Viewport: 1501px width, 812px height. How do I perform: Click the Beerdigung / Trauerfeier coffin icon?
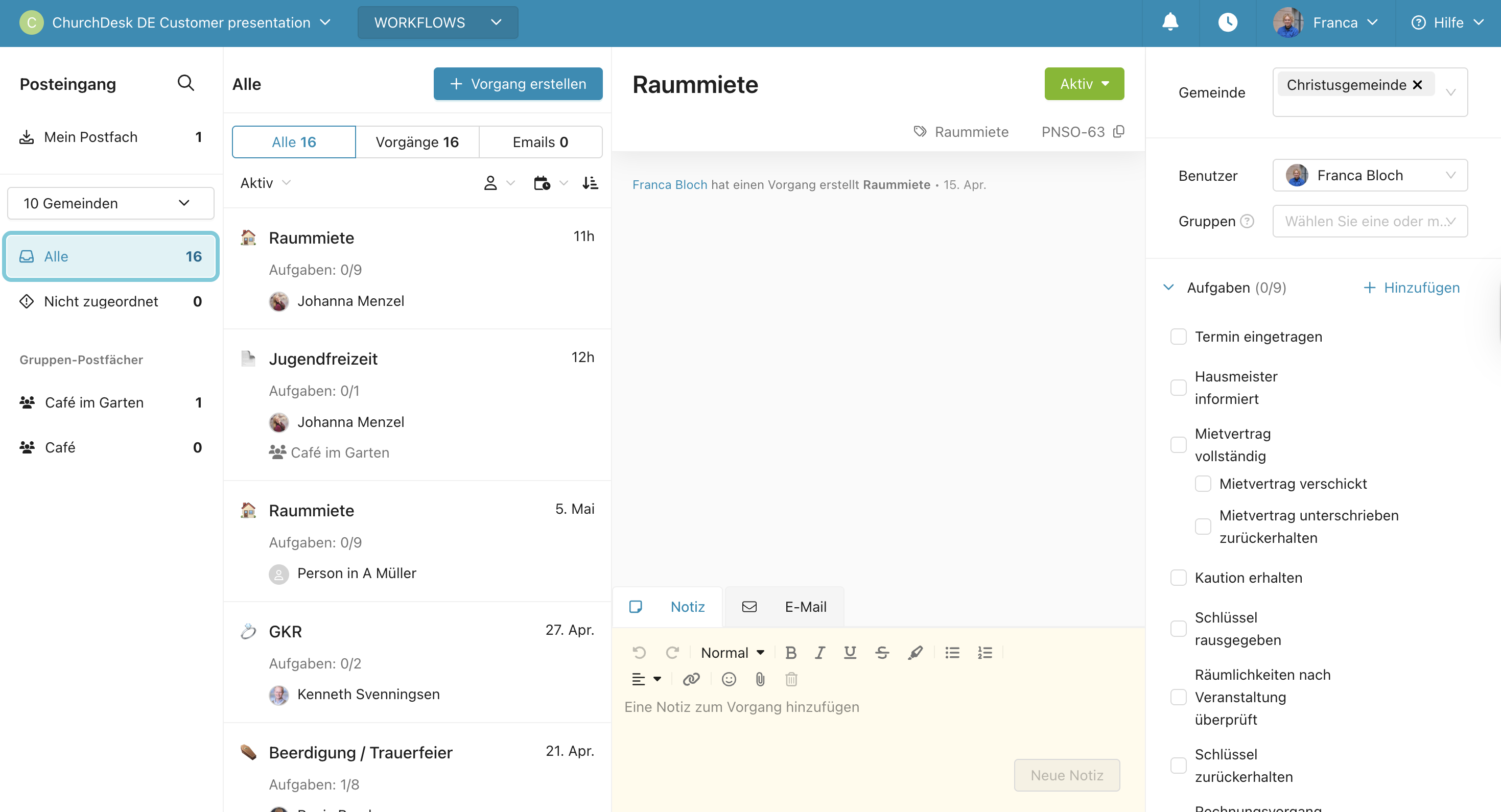(248, 752)
